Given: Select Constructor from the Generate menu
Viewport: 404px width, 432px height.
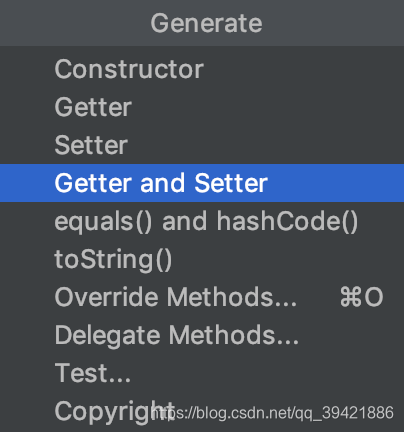Looking at the screenshot, I should (202, 69).
